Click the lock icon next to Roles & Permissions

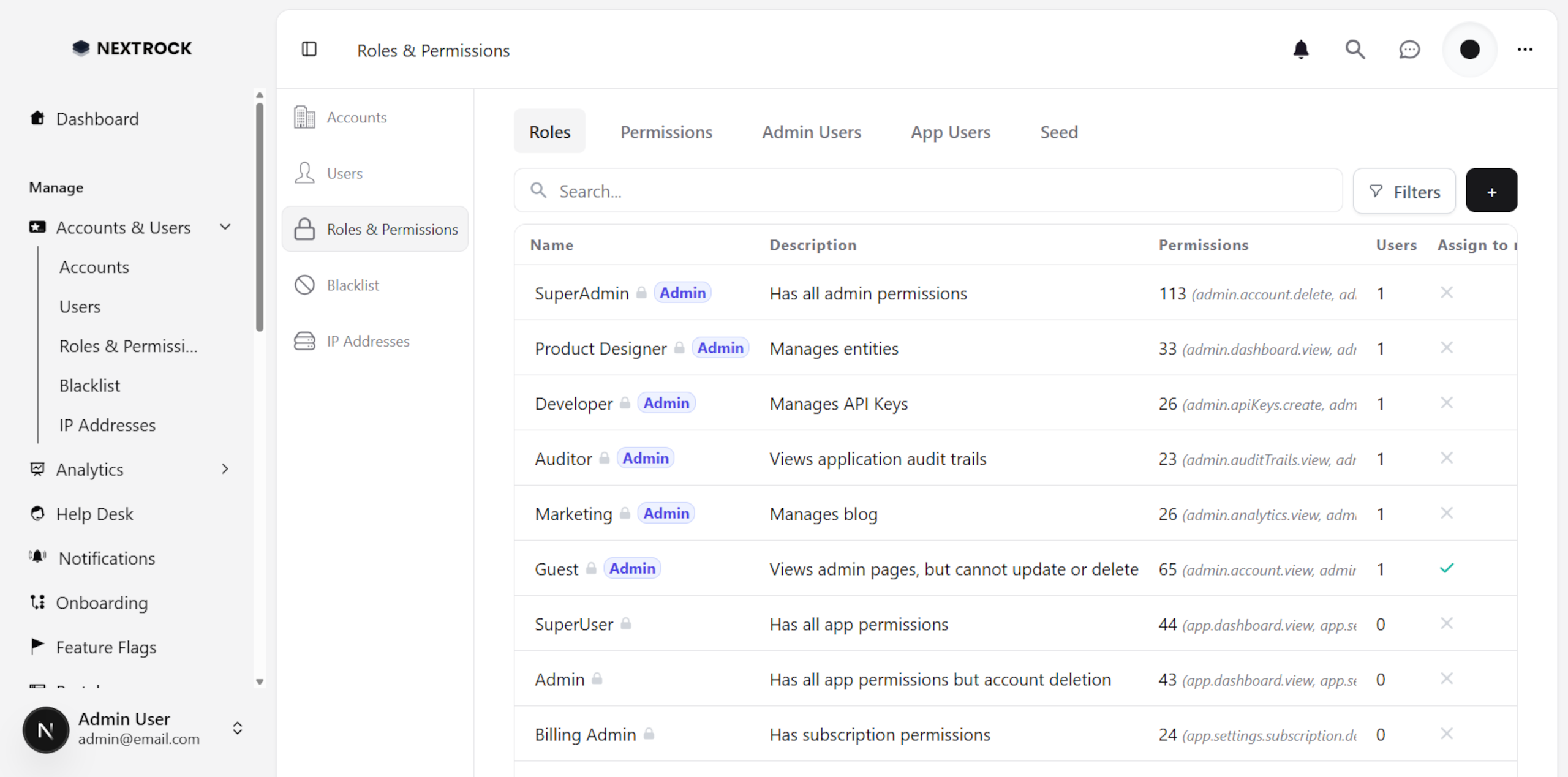pos(304,228)
